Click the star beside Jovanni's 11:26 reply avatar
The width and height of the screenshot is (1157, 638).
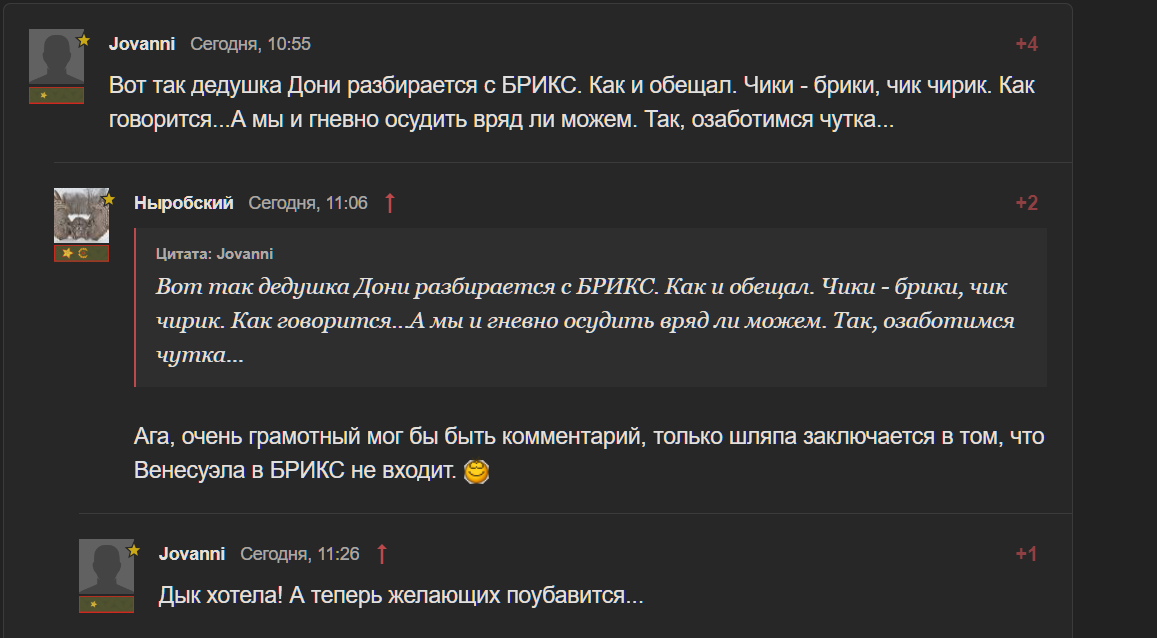[x=134, y=551]
